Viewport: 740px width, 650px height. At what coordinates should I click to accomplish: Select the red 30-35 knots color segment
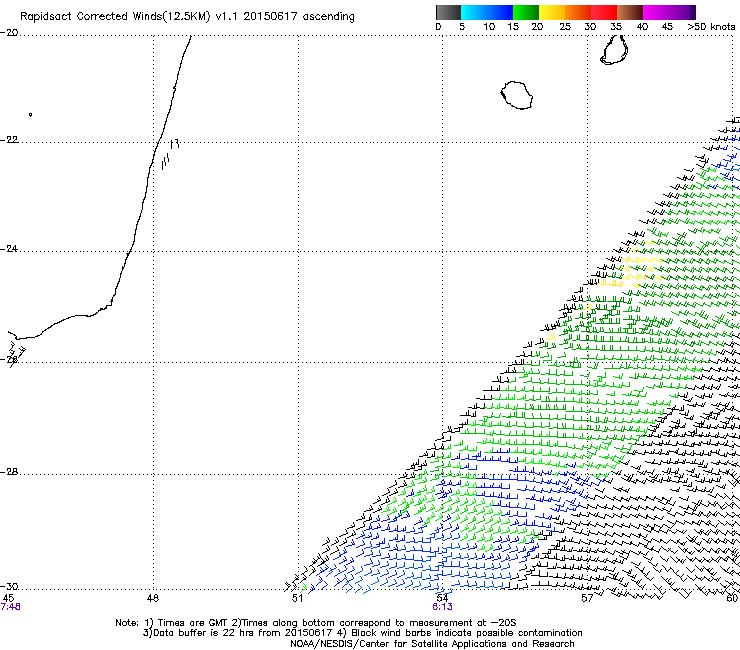pos(604,12)
